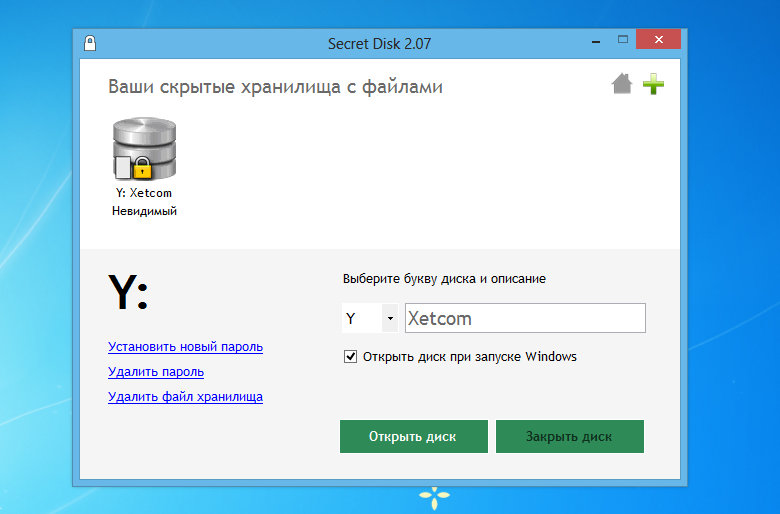Click the padlock icon in title bar
Viewport: 780px width, 514px height.
pos(90,43)
